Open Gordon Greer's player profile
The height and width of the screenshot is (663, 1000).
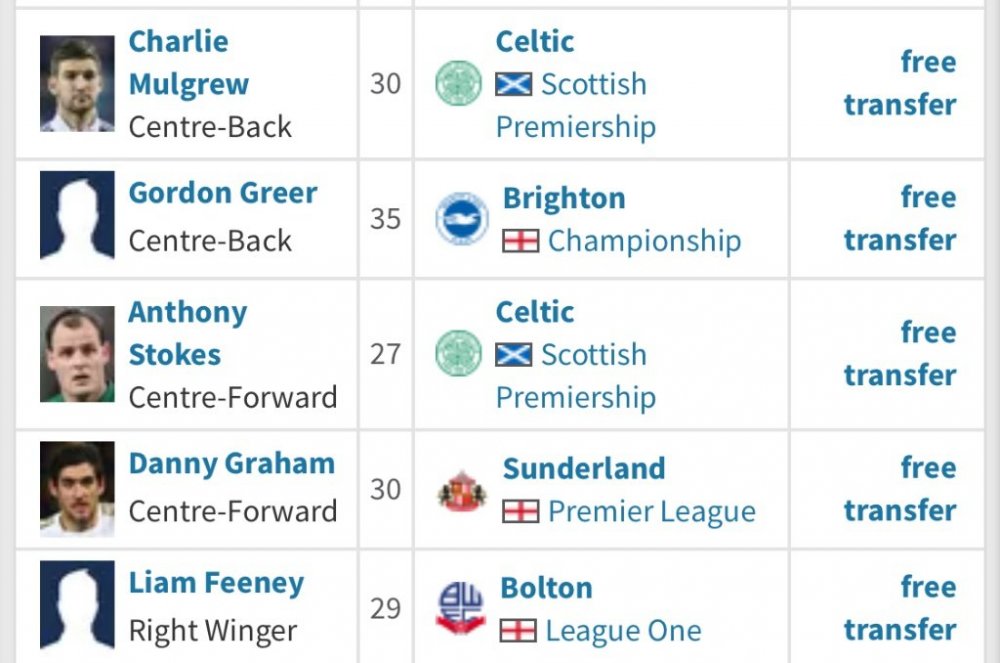(x=223, y=193)
